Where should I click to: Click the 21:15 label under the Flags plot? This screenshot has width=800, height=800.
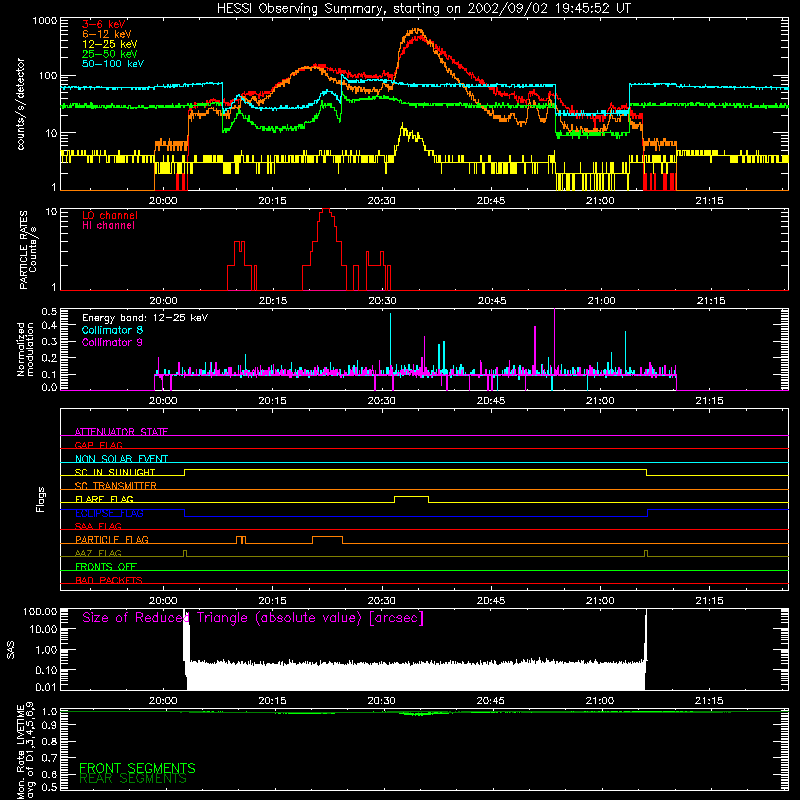(x=709, y=601)
